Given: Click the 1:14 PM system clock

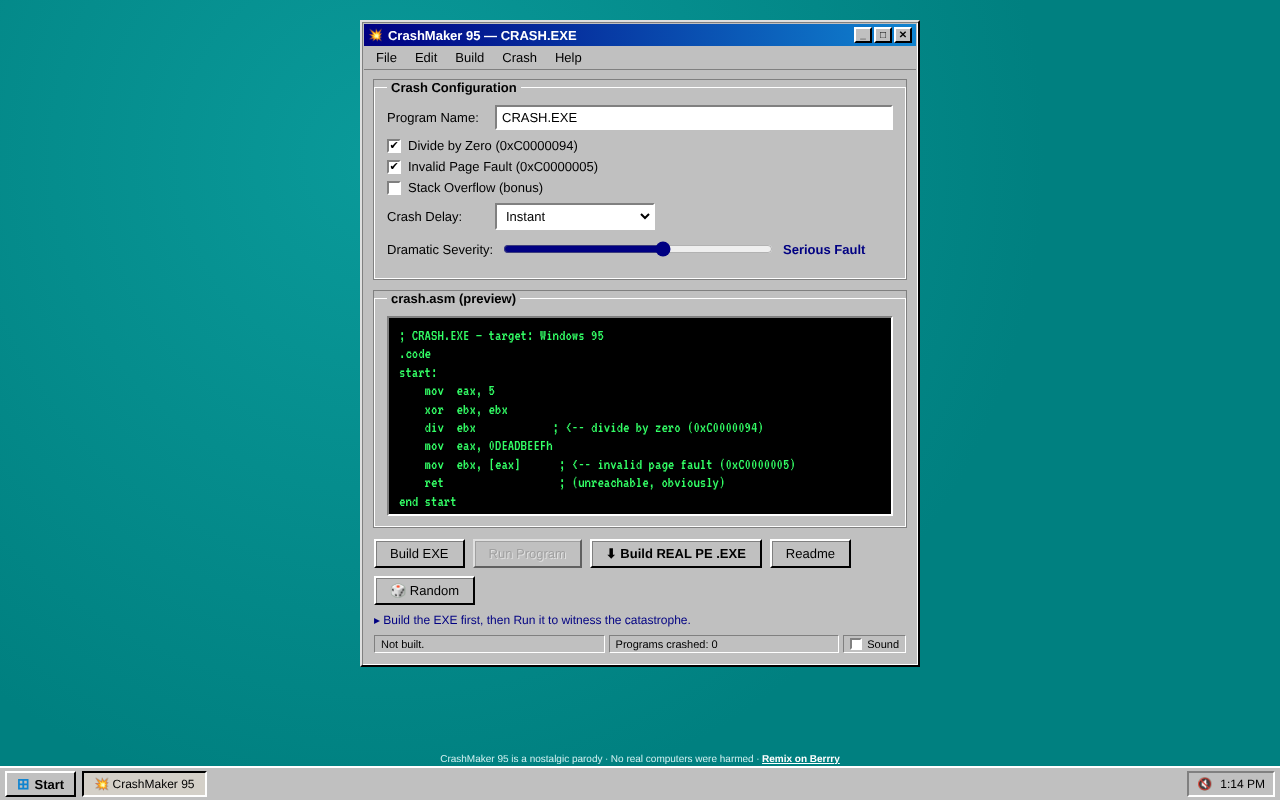Looking at the screenshot, I should pyautogui.click(x=1242, y=784).
